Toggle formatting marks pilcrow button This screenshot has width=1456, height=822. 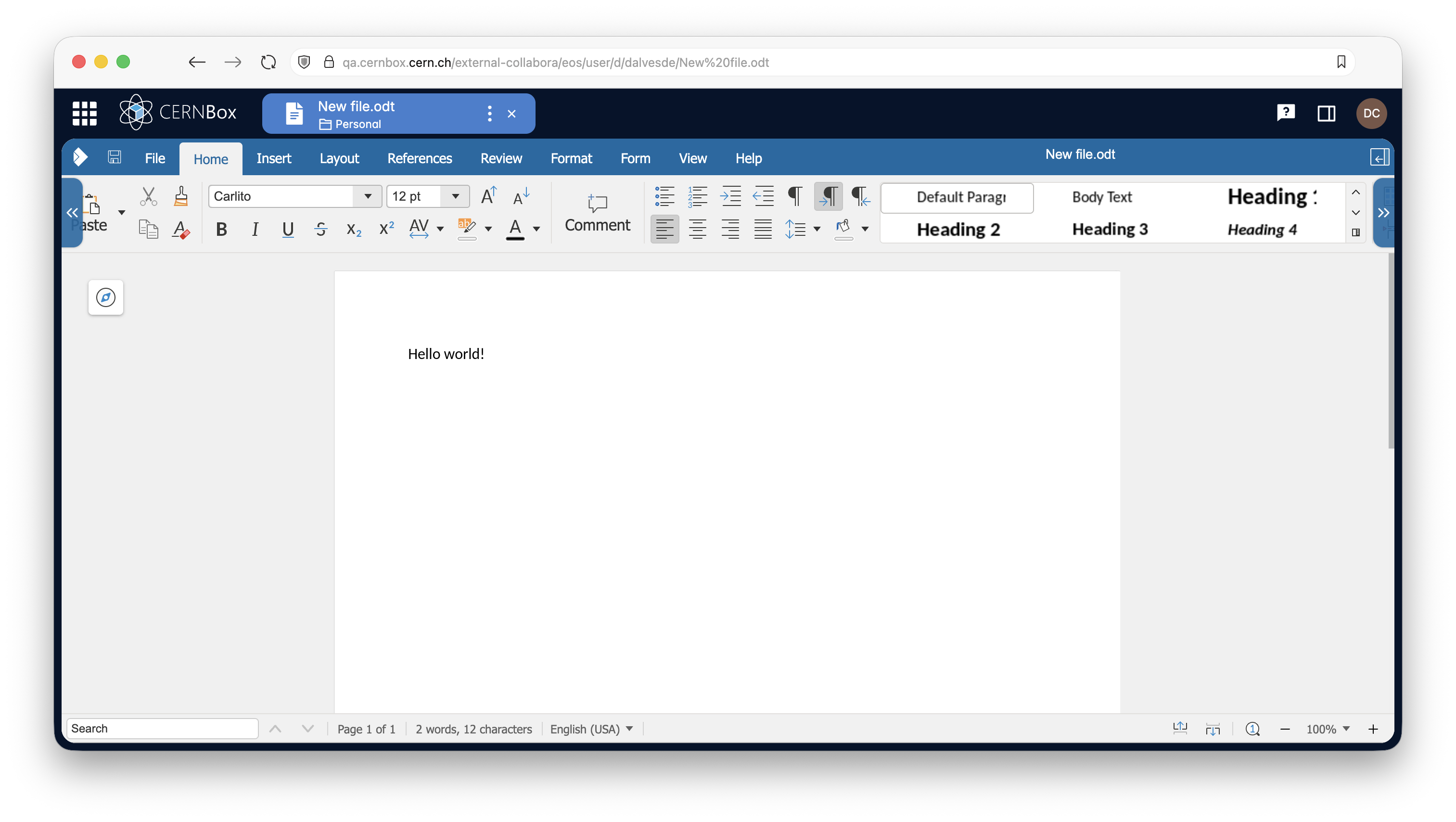[x=795, y=196]
